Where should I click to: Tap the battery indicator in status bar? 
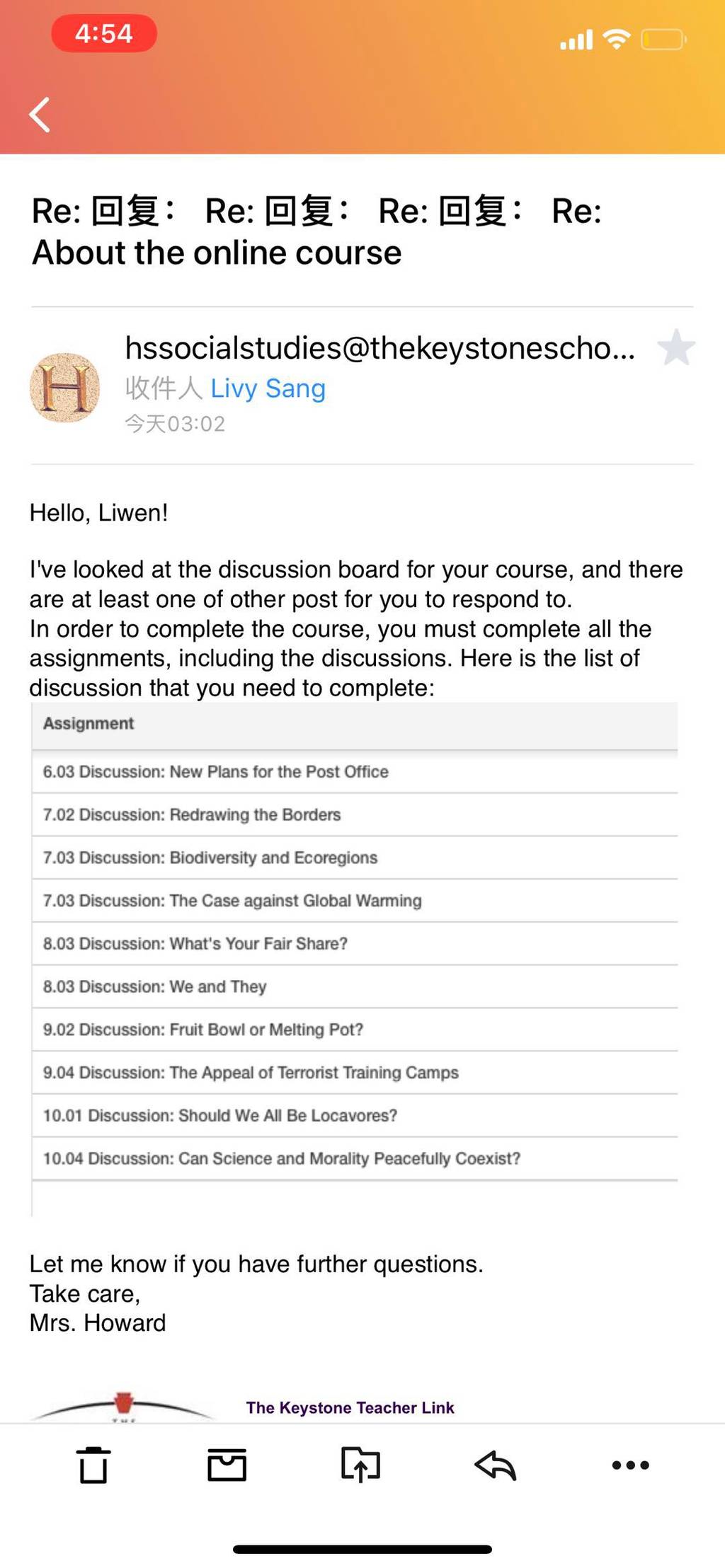663,40
